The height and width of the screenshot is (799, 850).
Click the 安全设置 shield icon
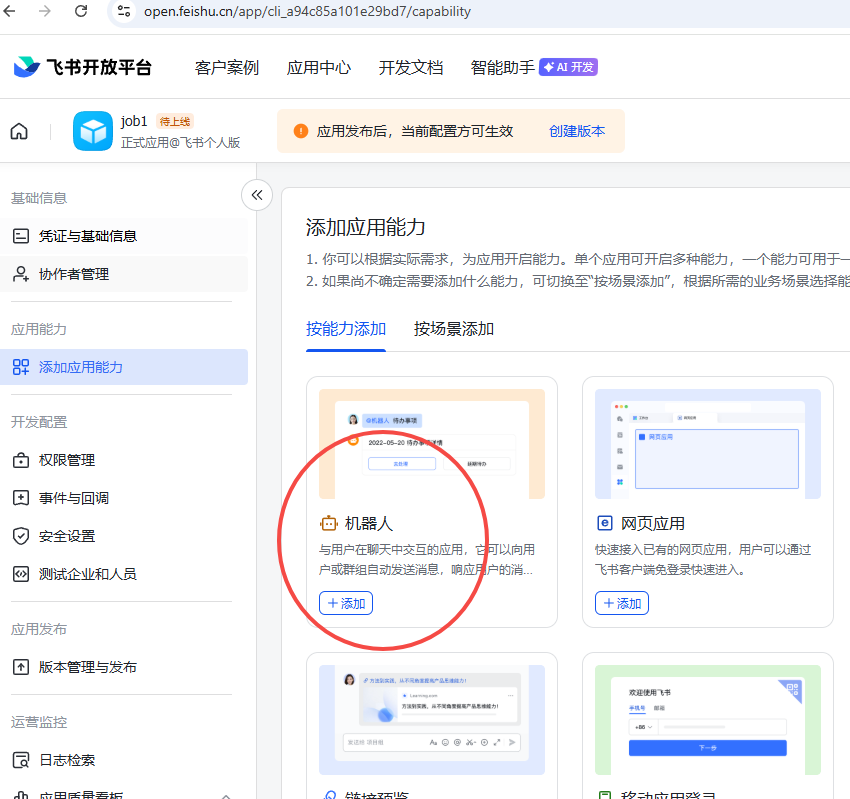click(21, 536)
